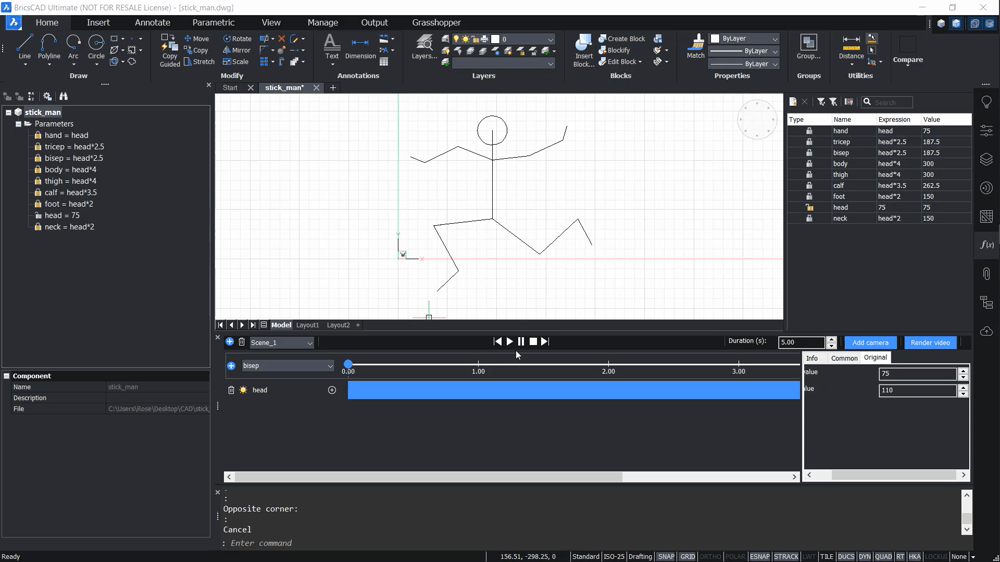
Task: Open the Annotate ribbon tab
Action: tap(152, 22)
